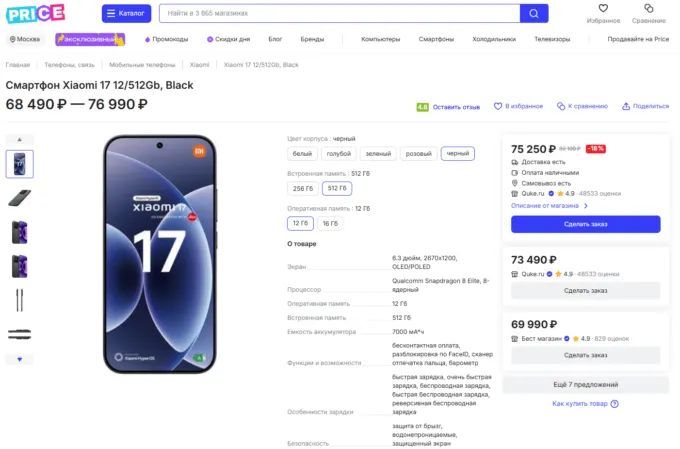This screenshot has height=449, width=680.
Task: Click Самовывоз есть pin icon
Action: pyautogui.click(x=515, y=183)
